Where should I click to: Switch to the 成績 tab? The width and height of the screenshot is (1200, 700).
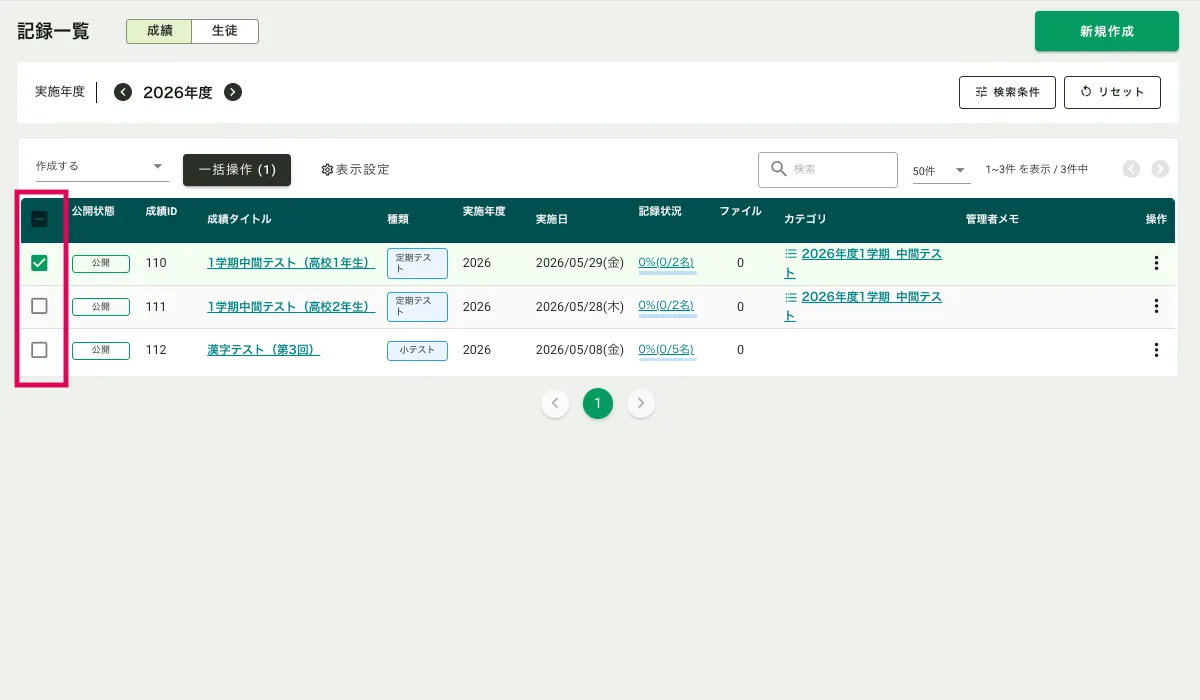[x=159, y=31]
